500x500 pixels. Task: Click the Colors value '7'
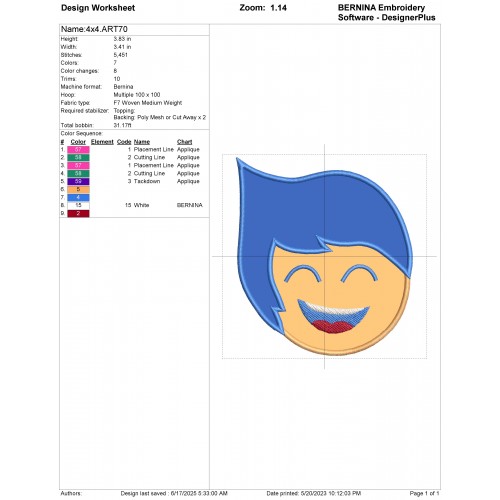[x=115, y=63]
